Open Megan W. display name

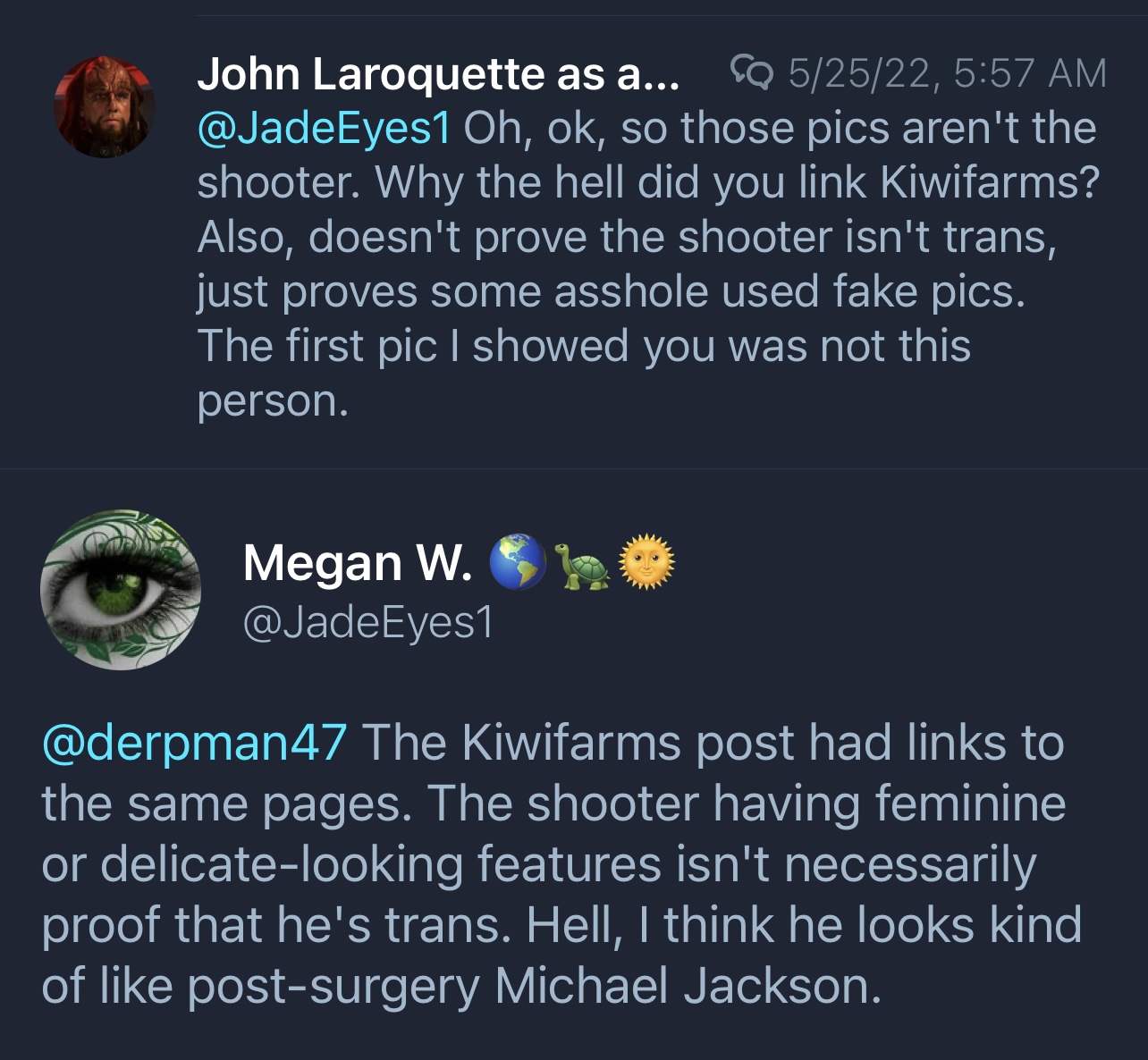pyautogui.click(x=358, y=563)
